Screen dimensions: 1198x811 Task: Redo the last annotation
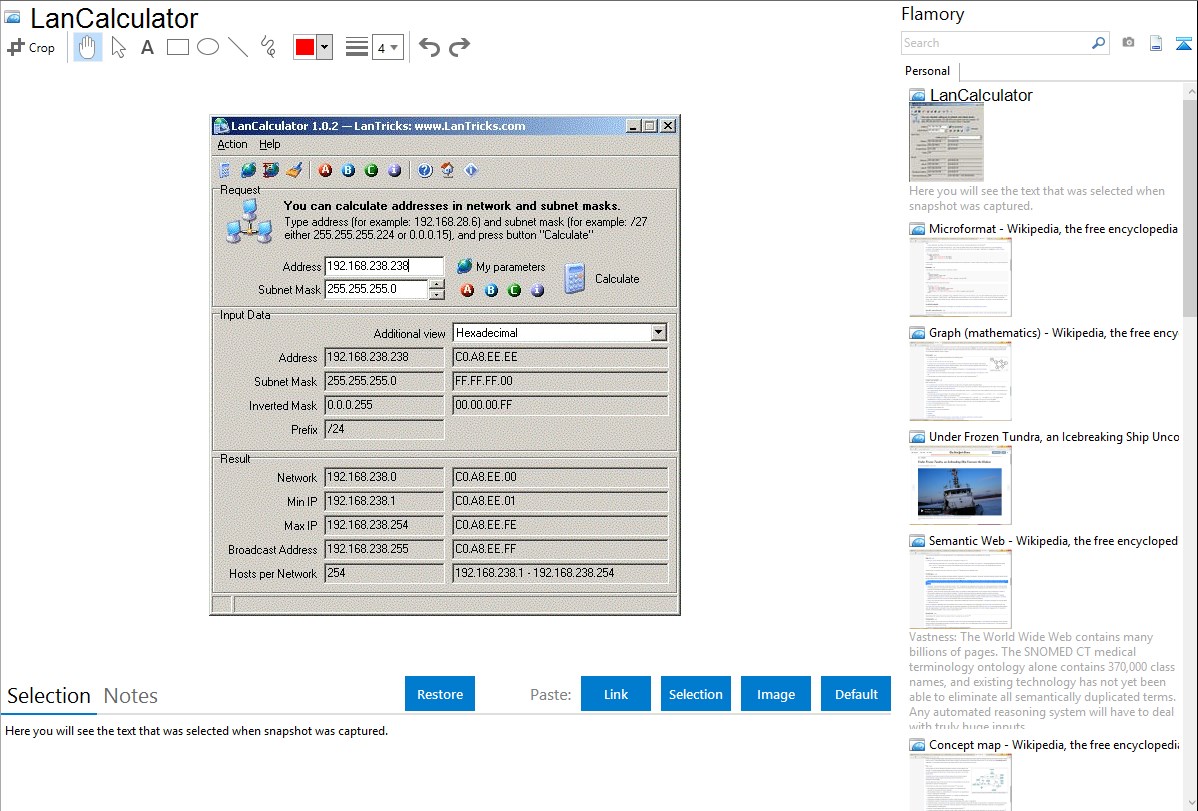click(x=459, y=47)
